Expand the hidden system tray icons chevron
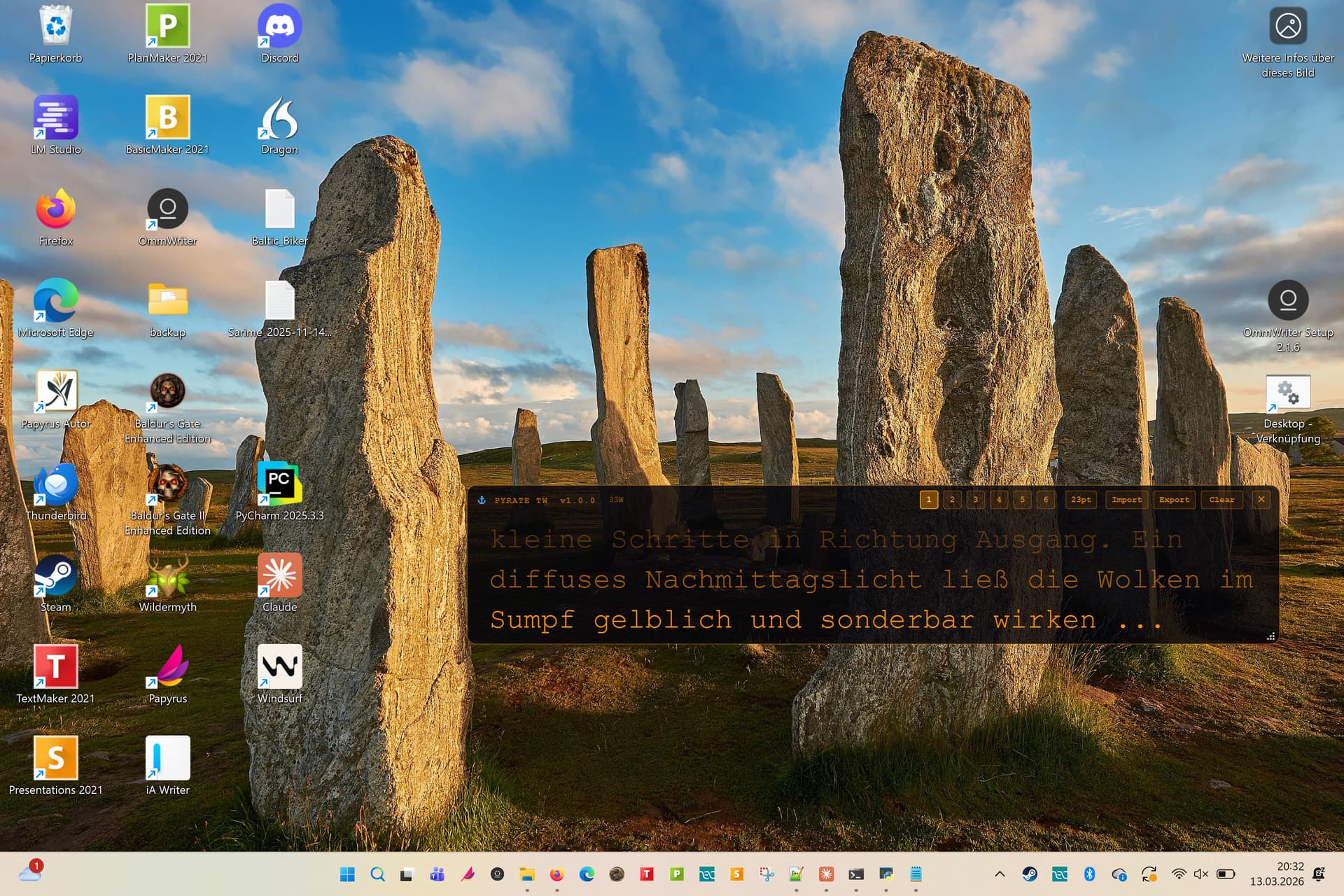Image resolution: width=1344 pixels, height=896 pixels. tap(1000, 874)
